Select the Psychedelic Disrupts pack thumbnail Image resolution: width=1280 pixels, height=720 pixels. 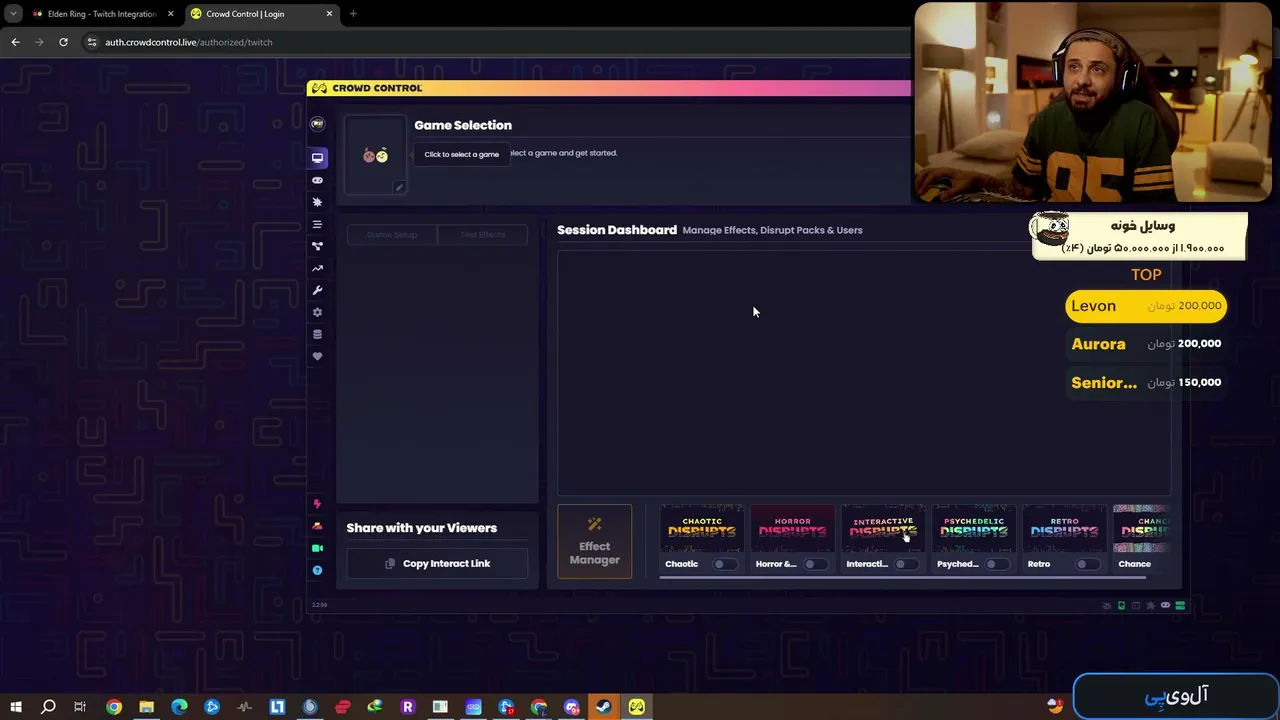tap(973, 529)
